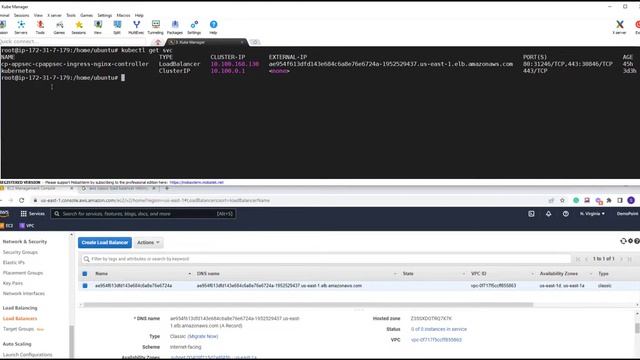The height and width of the screenshot is (360, 640).
Task: Toggle checkbox for load balancer ae954f613dfd143e684c6a8e76e6724a
Action: pyautogui.click(x=85, y=286)
